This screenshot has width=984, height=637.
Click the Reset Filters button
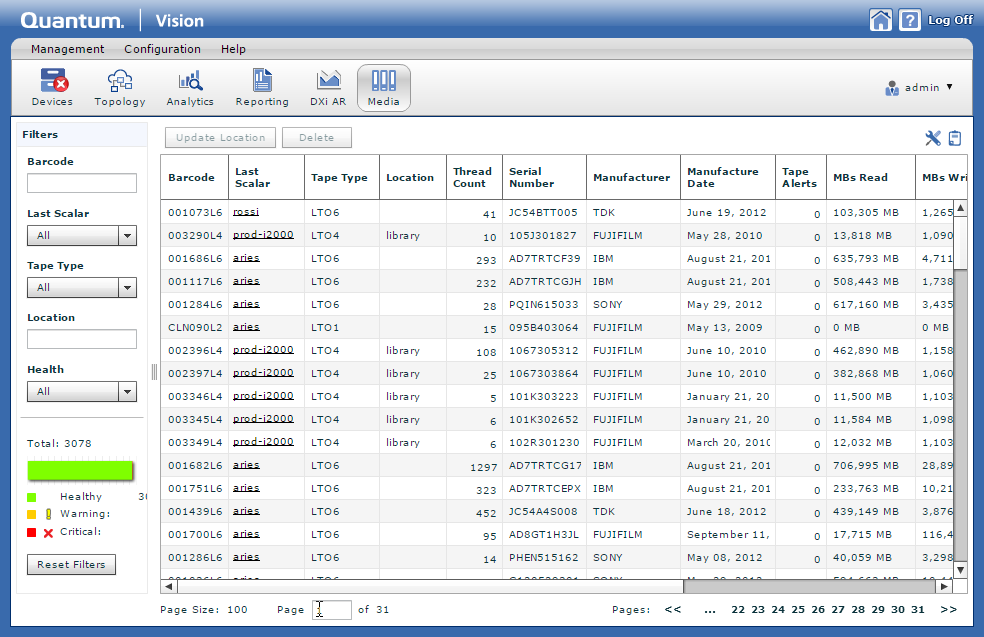72,564
